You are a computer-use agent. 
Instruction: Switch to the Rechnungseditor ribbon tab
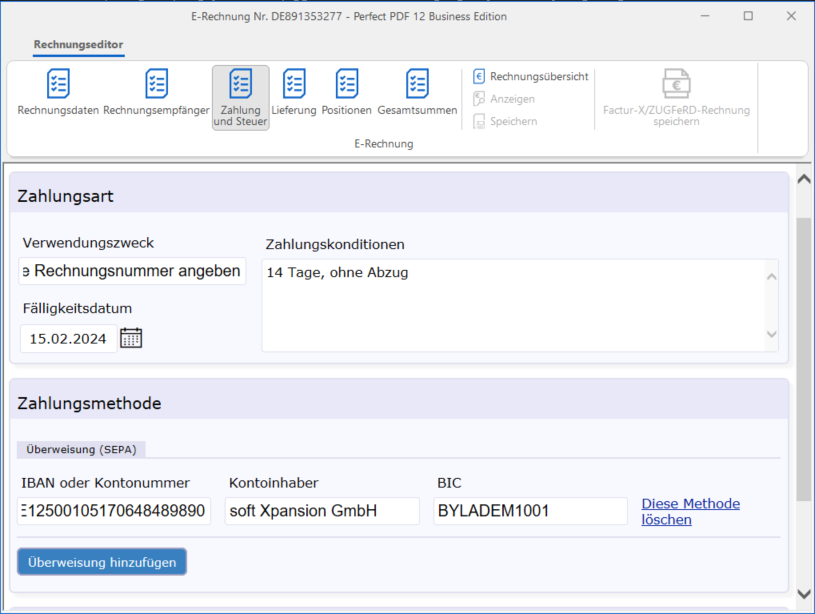click(78, 45)
